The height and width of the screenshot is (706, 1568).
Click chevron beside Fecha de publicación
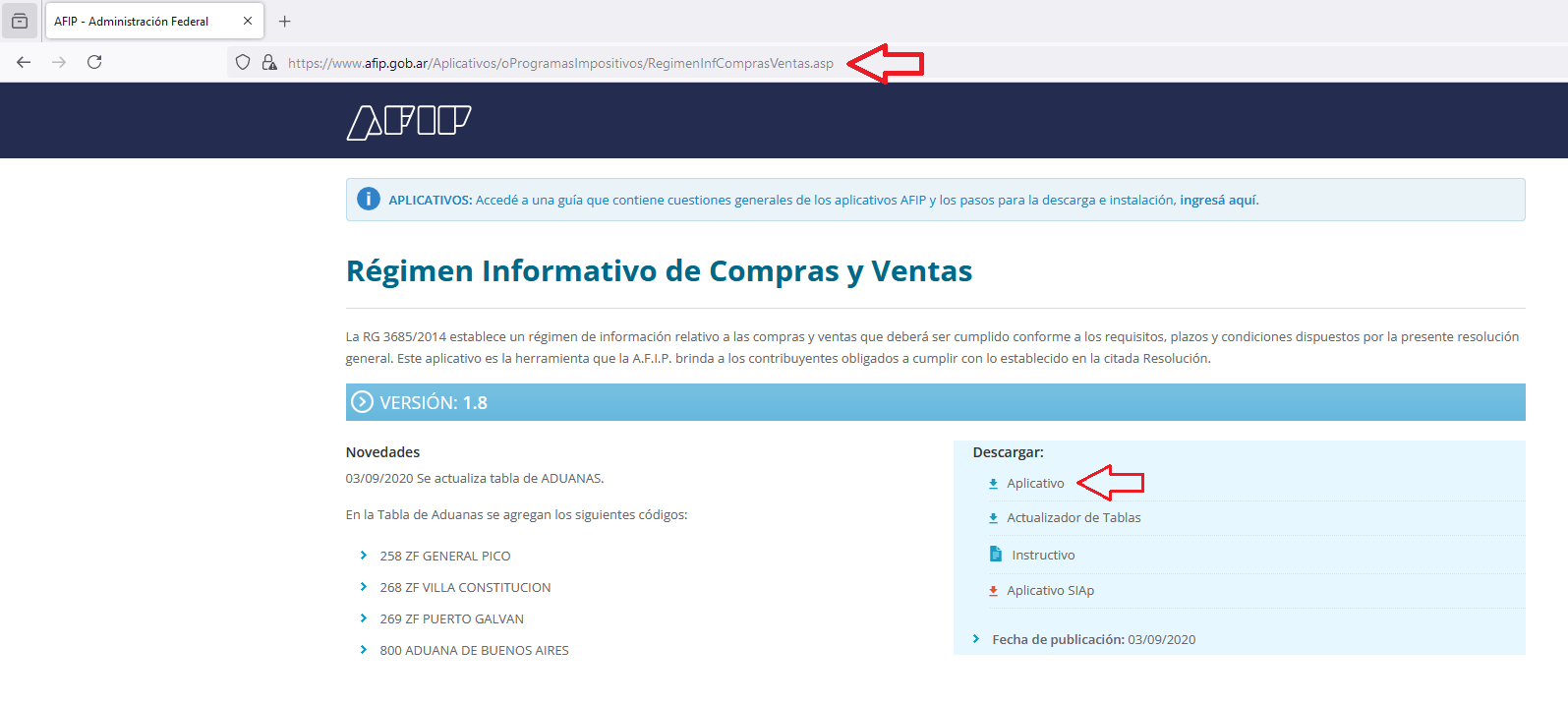click(x=976, y=639)
